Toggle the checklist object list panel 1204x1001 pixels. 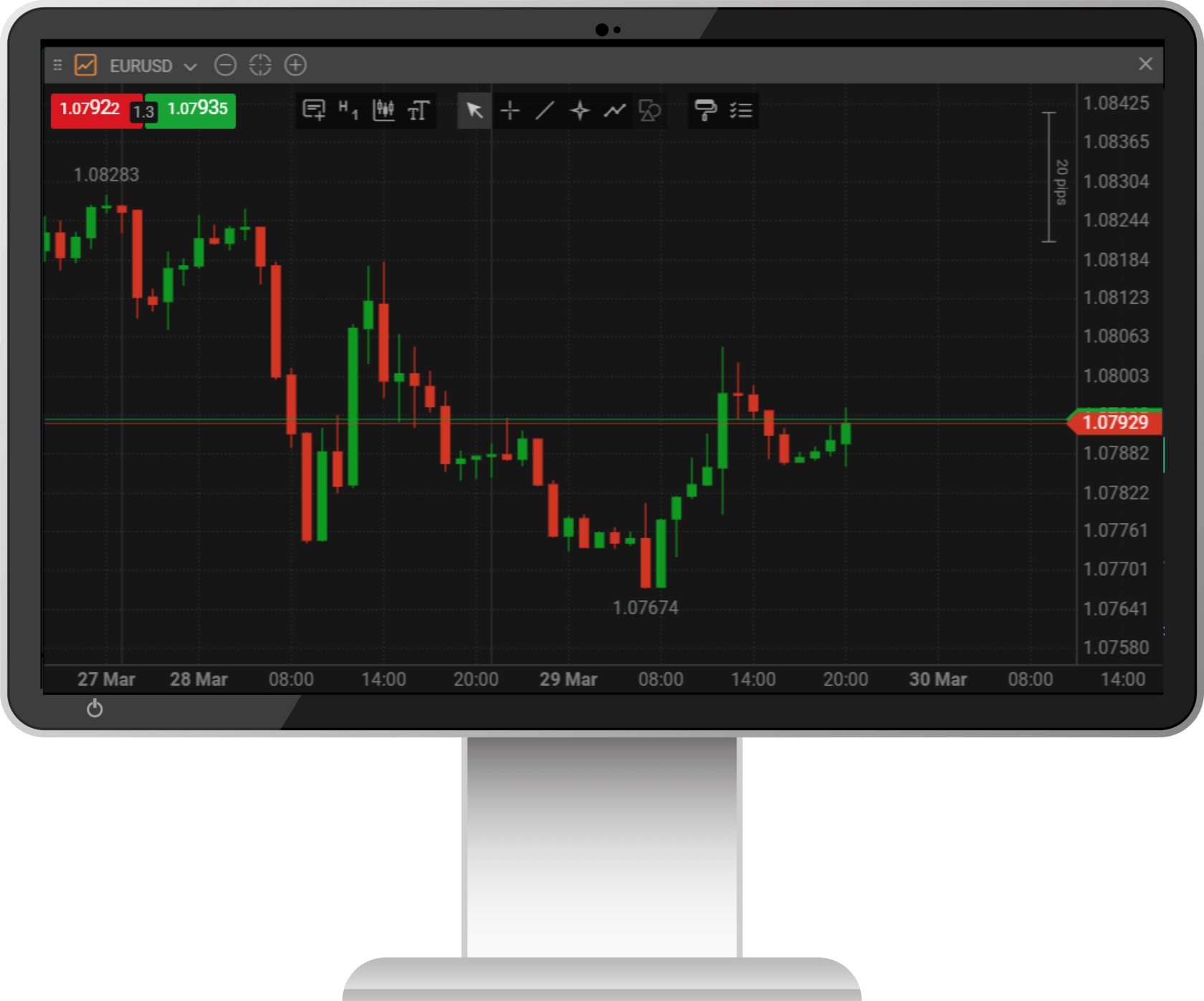740,110
